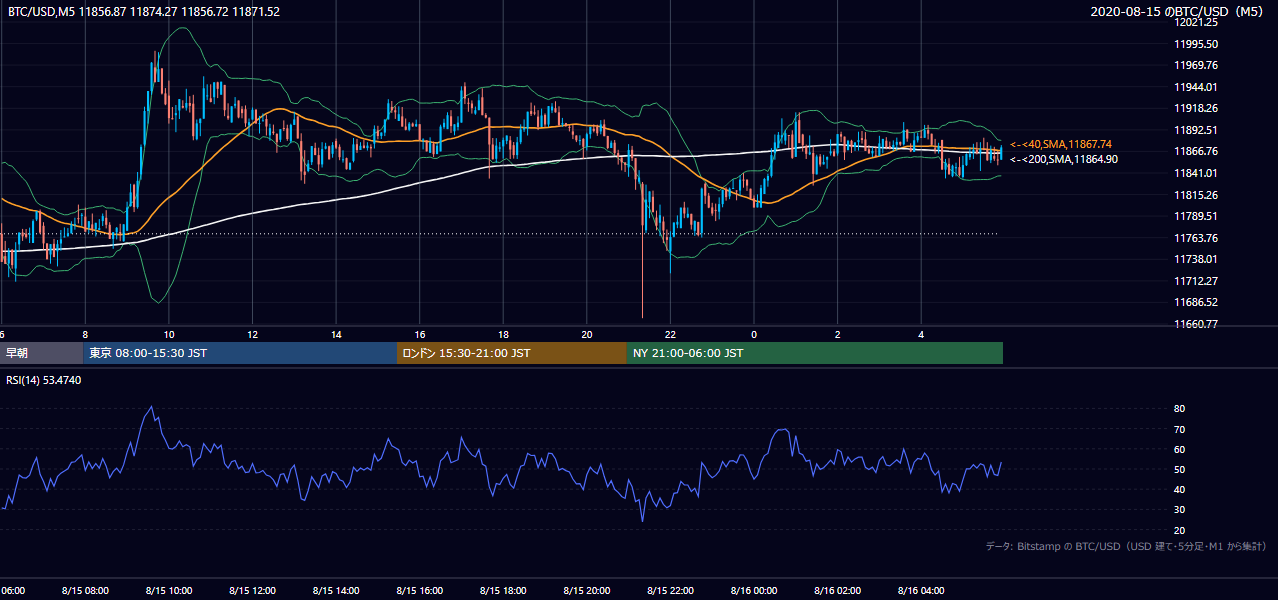Click the 8/15 10:00 date label

pos(169,591)
